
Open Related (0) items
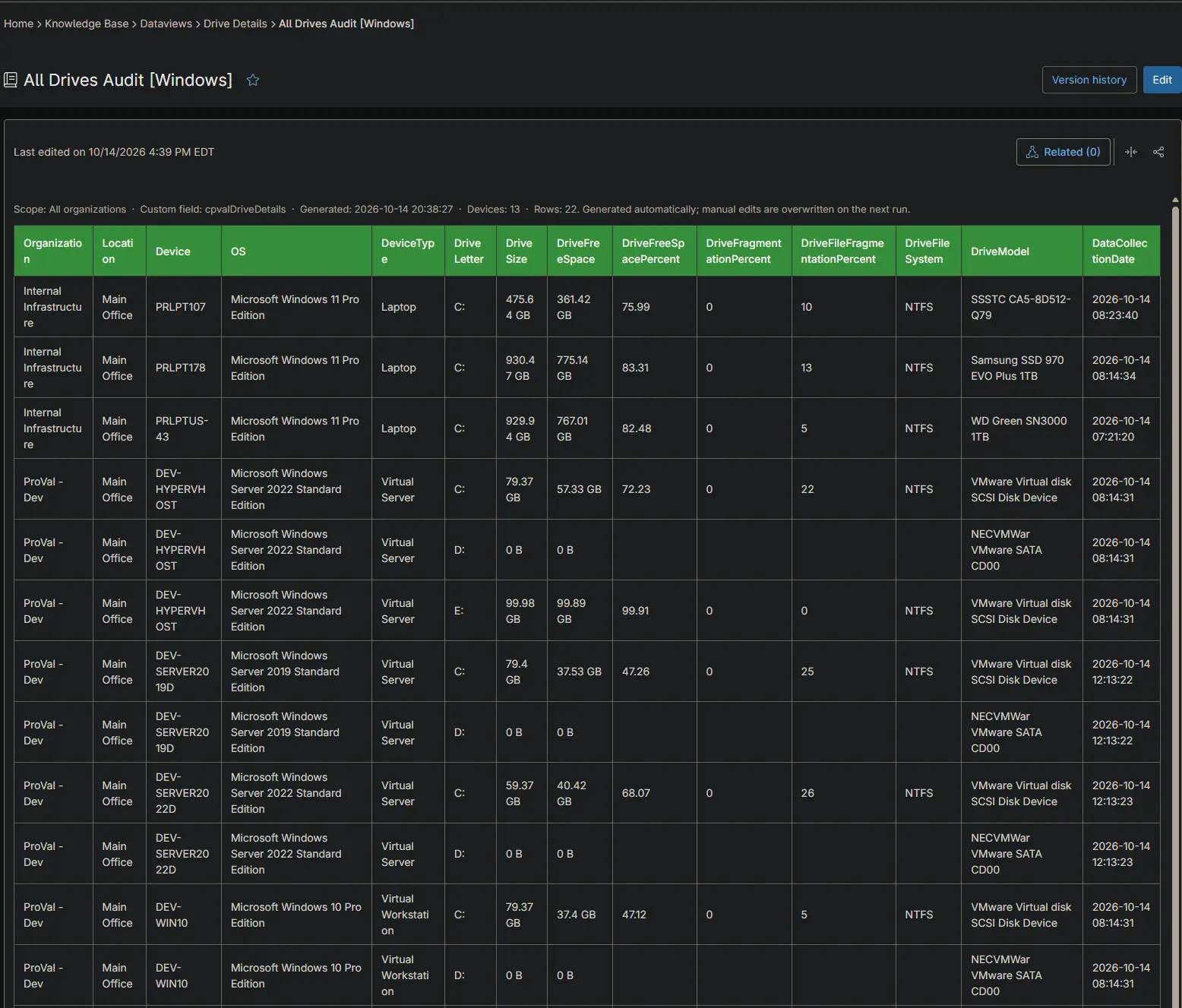pos(1063,152)
